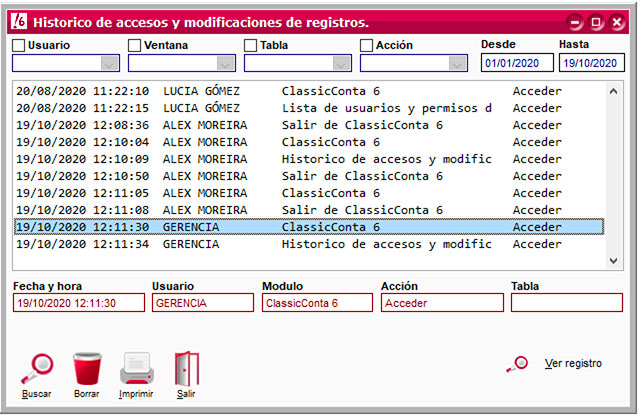Select the row 20/08/2020 11:22:10 LUCIA GÓMEZ
The image size is (638, 416).
(309, 91)
